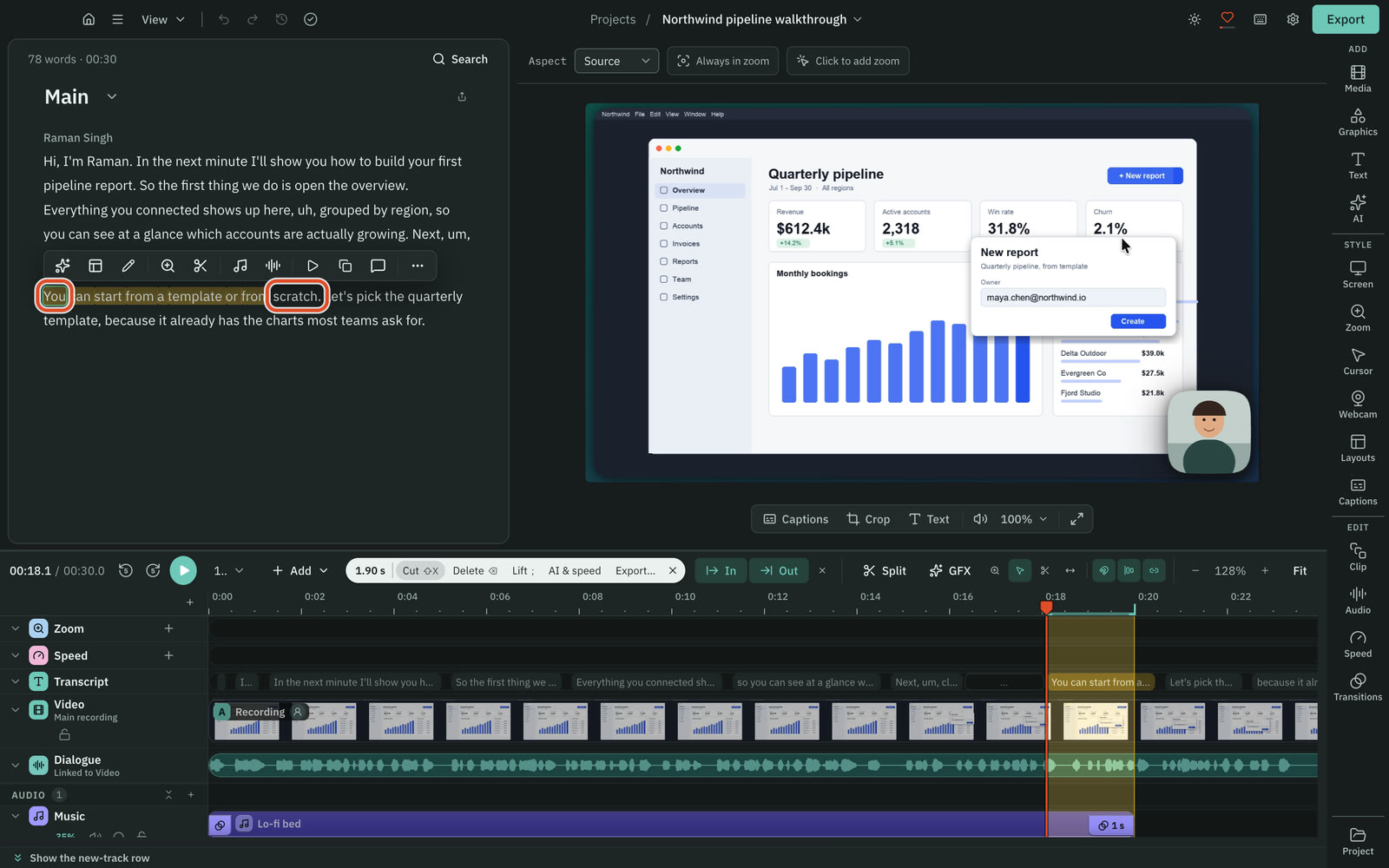Click the red playhead marker at 0:18

1047,608
